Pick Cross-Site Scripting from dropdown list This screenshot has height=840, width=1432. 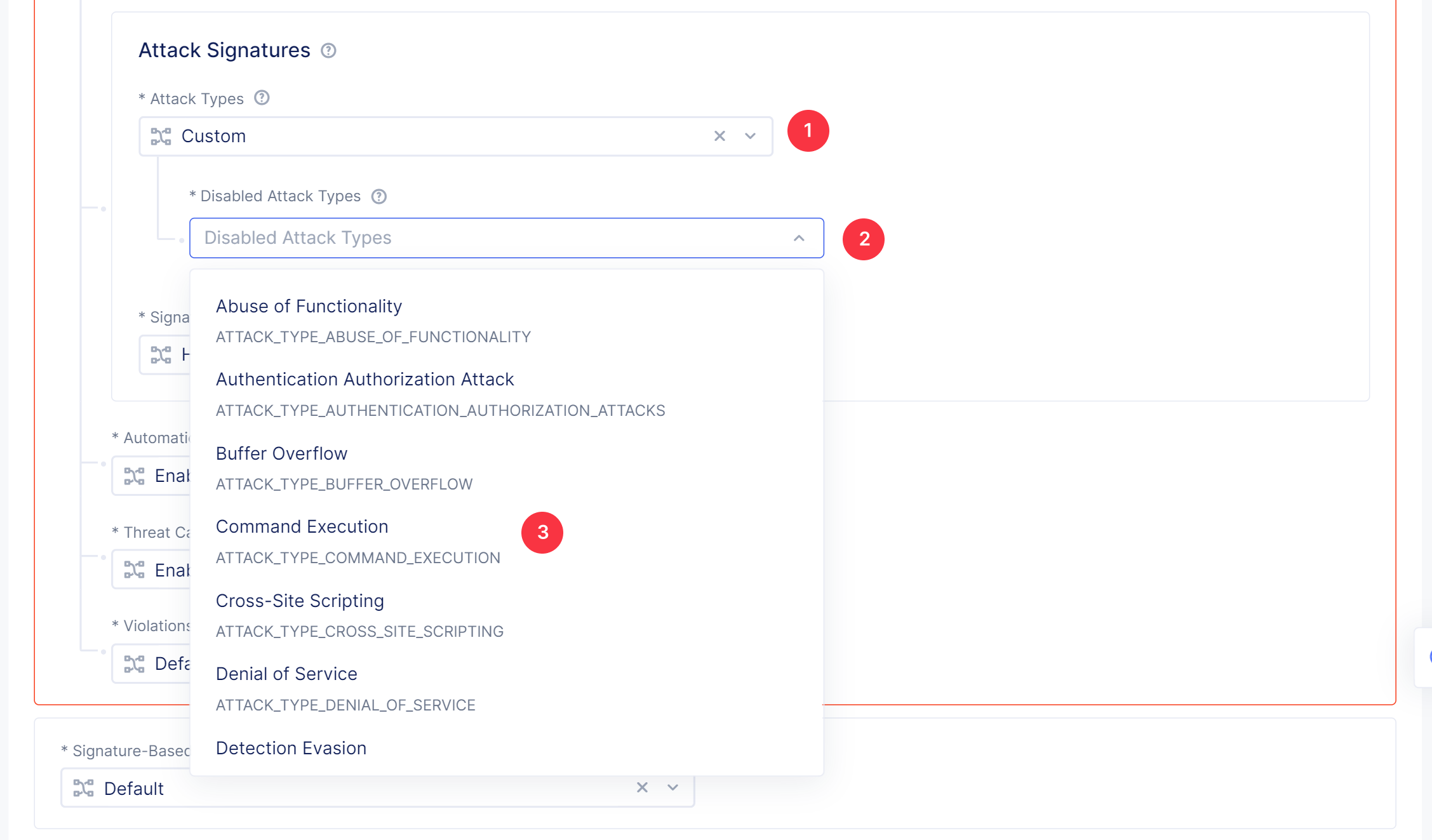coord(300,601)
